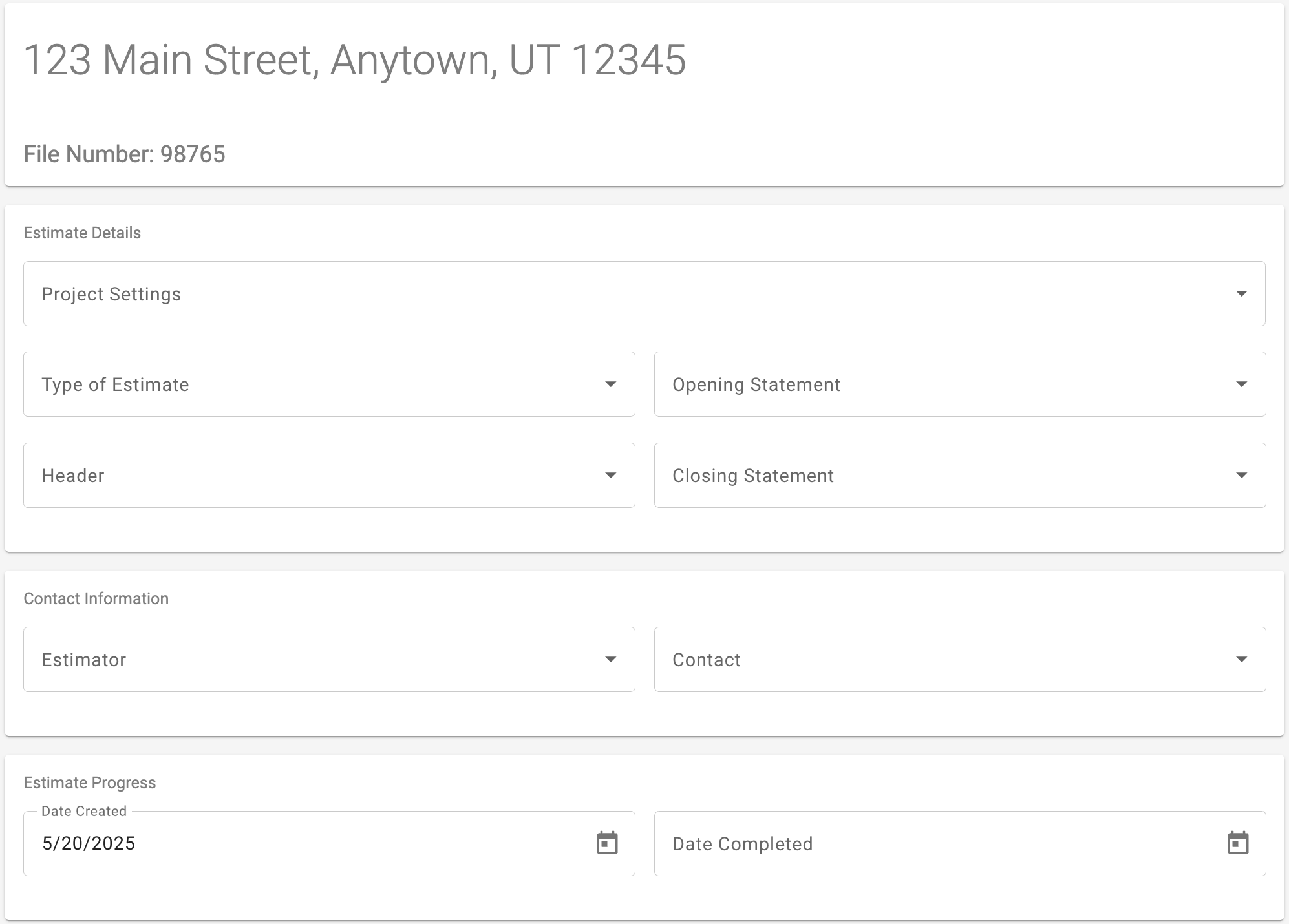The width and height of the screenshot is (1289, 924).
Task: Click the Type of Estimate dropdown arrow
Action: pyautogui.click(x=610, y=384)
